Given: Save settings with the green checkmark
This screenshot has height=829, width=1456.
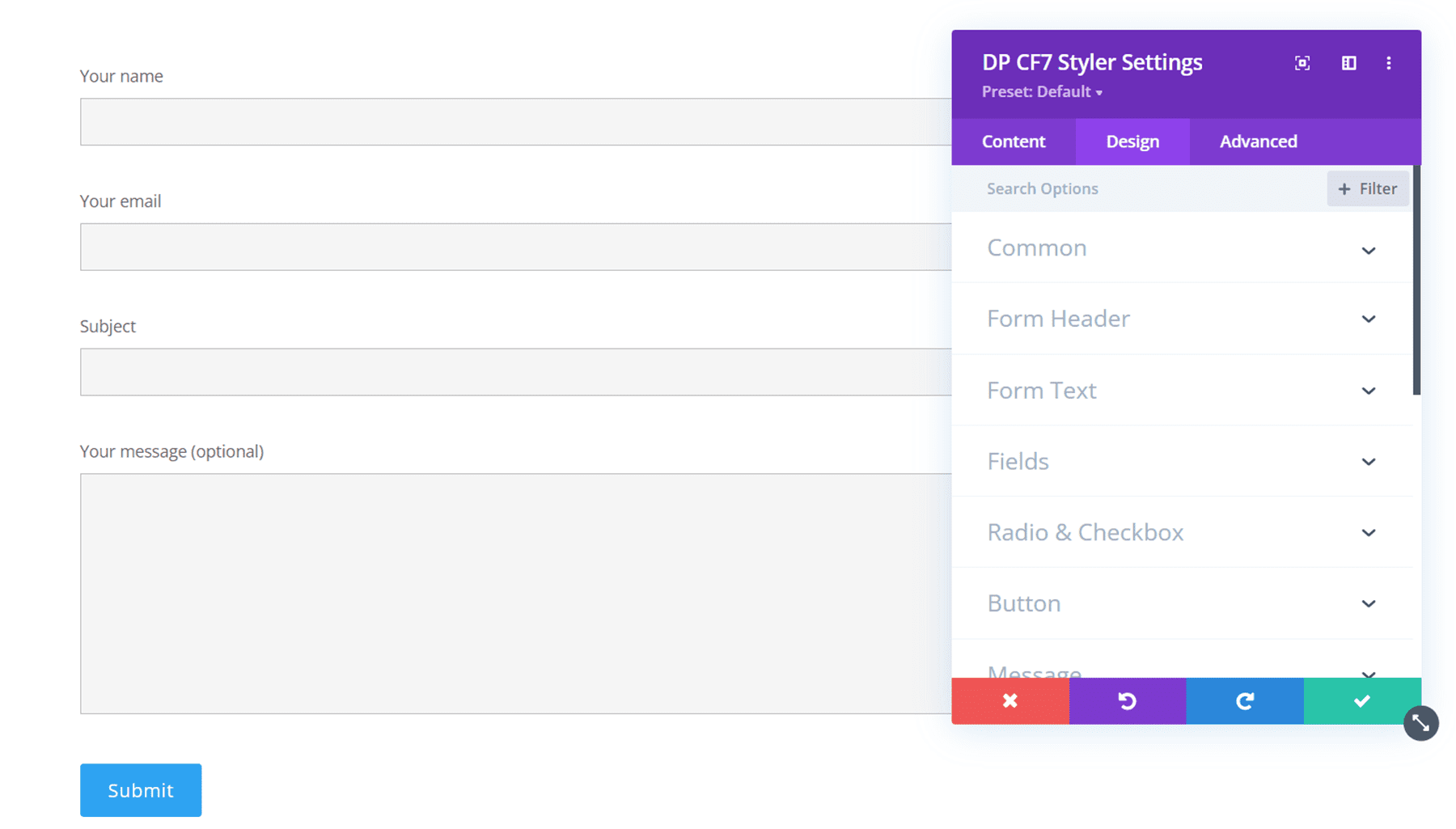Looking at the screenshot, I should click(1362, 701).
